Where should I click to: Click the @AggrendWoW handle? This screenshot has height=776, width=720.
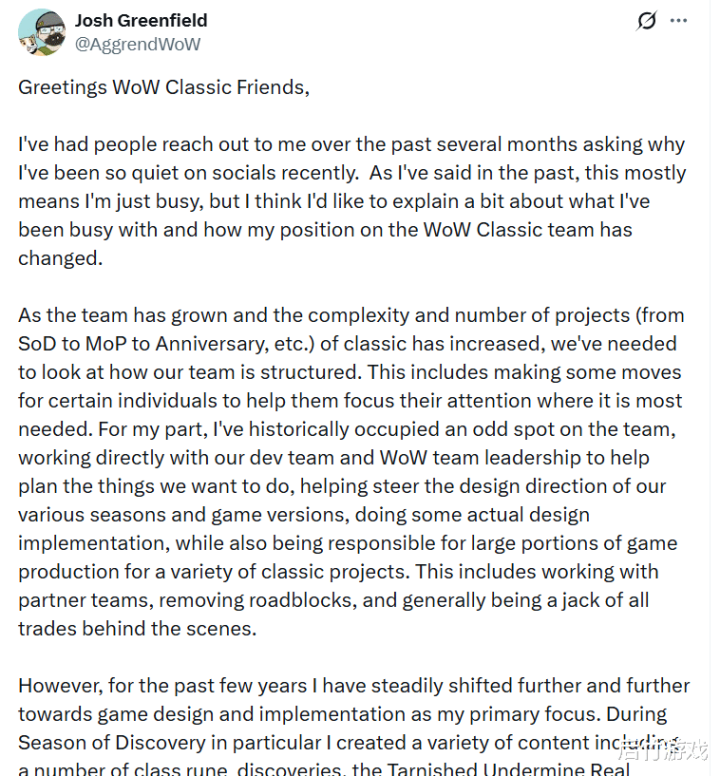point(138,44)
